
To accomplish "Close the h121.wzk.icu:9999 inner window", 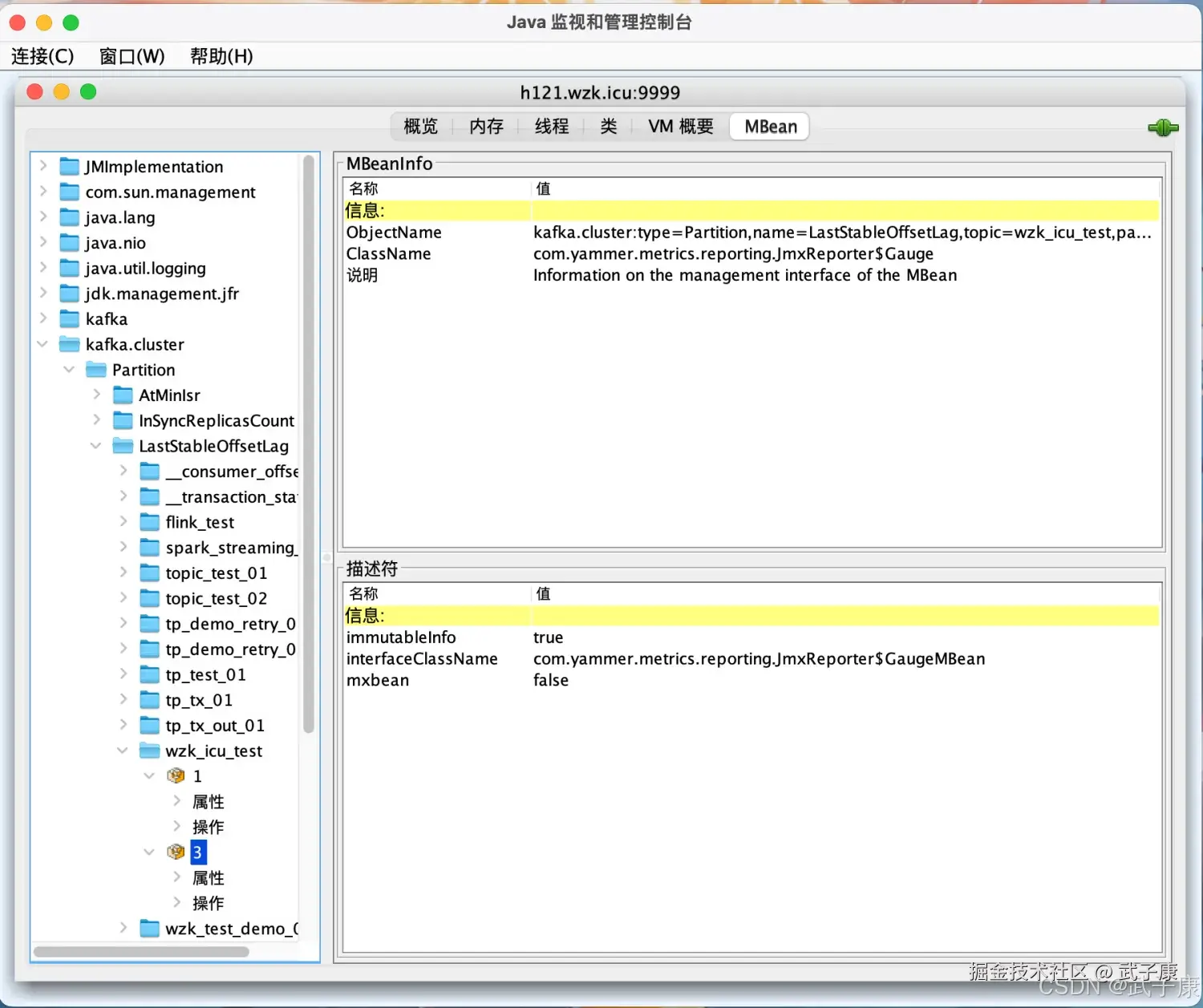I will [x=34, y=91].
